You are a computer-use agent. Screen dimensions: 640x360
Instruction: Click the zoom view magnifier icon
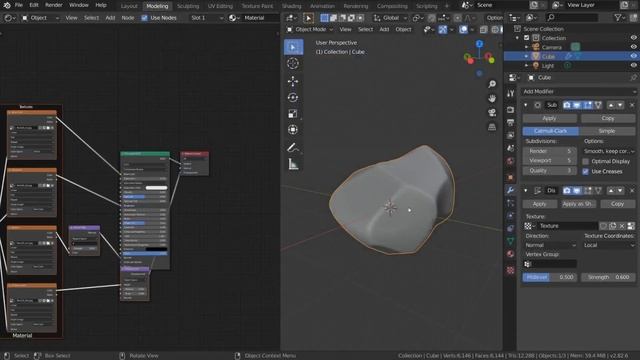(492, 84)
